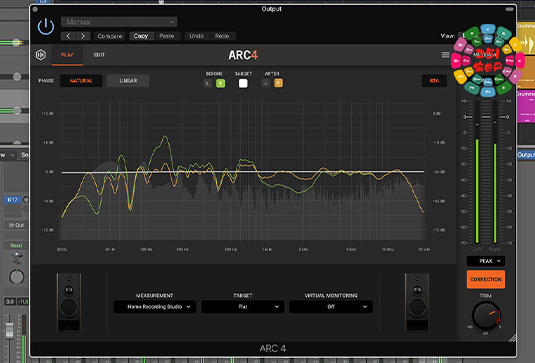Click the B 17 send slot
The image size is (535, 363).
click(13, 200)
